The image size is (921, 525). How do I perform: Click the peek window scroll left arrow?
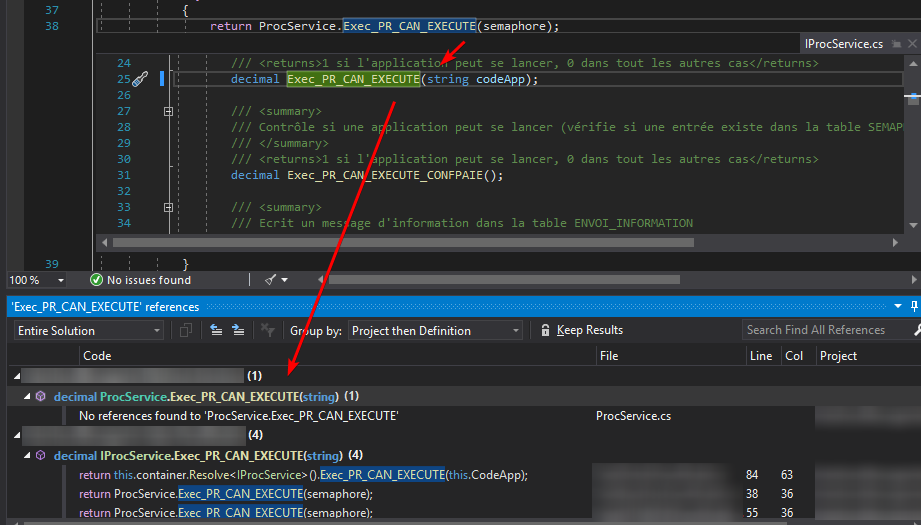(x=105, y=243)
